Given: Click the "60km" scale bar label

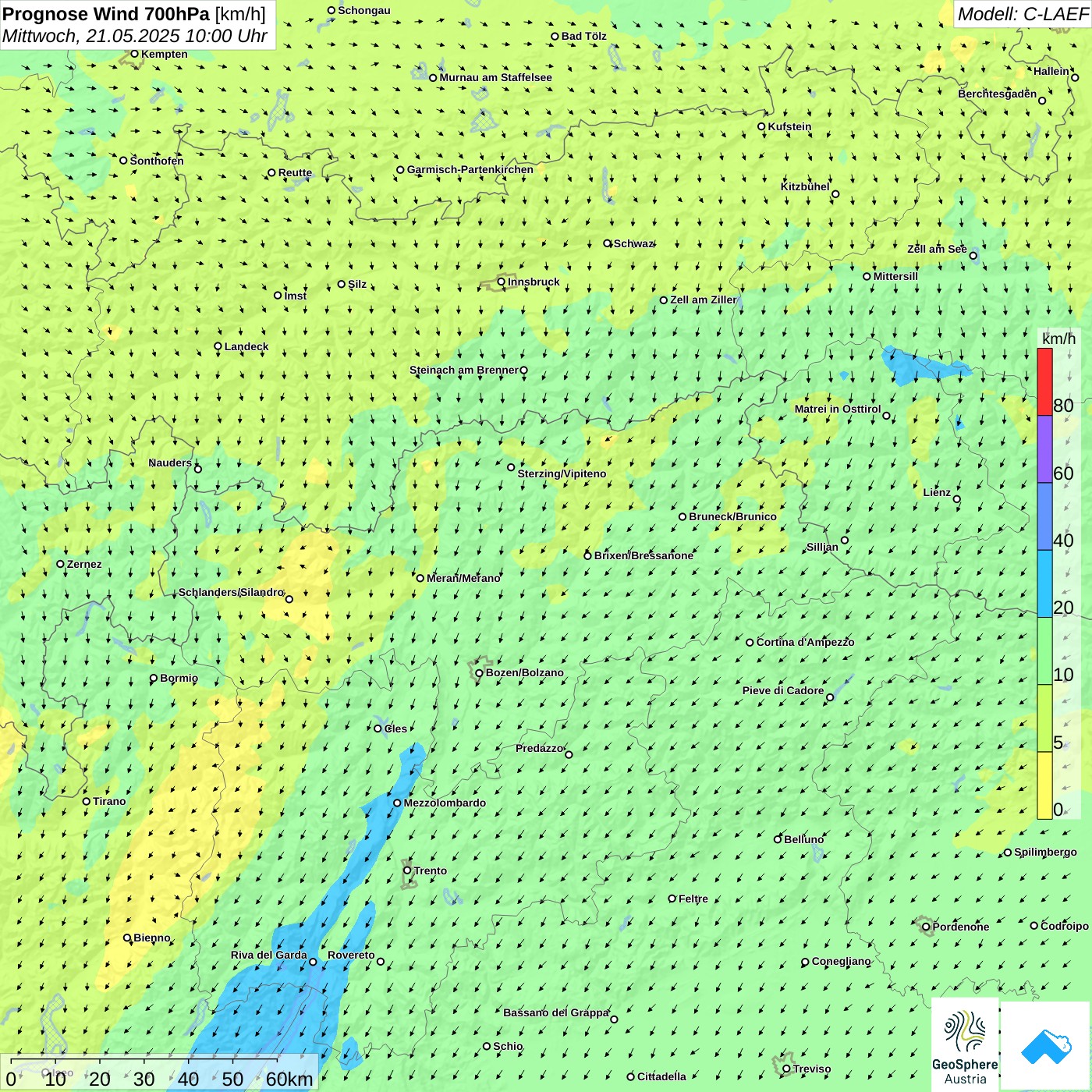Looking at the screenshot, I should 289,1079.
